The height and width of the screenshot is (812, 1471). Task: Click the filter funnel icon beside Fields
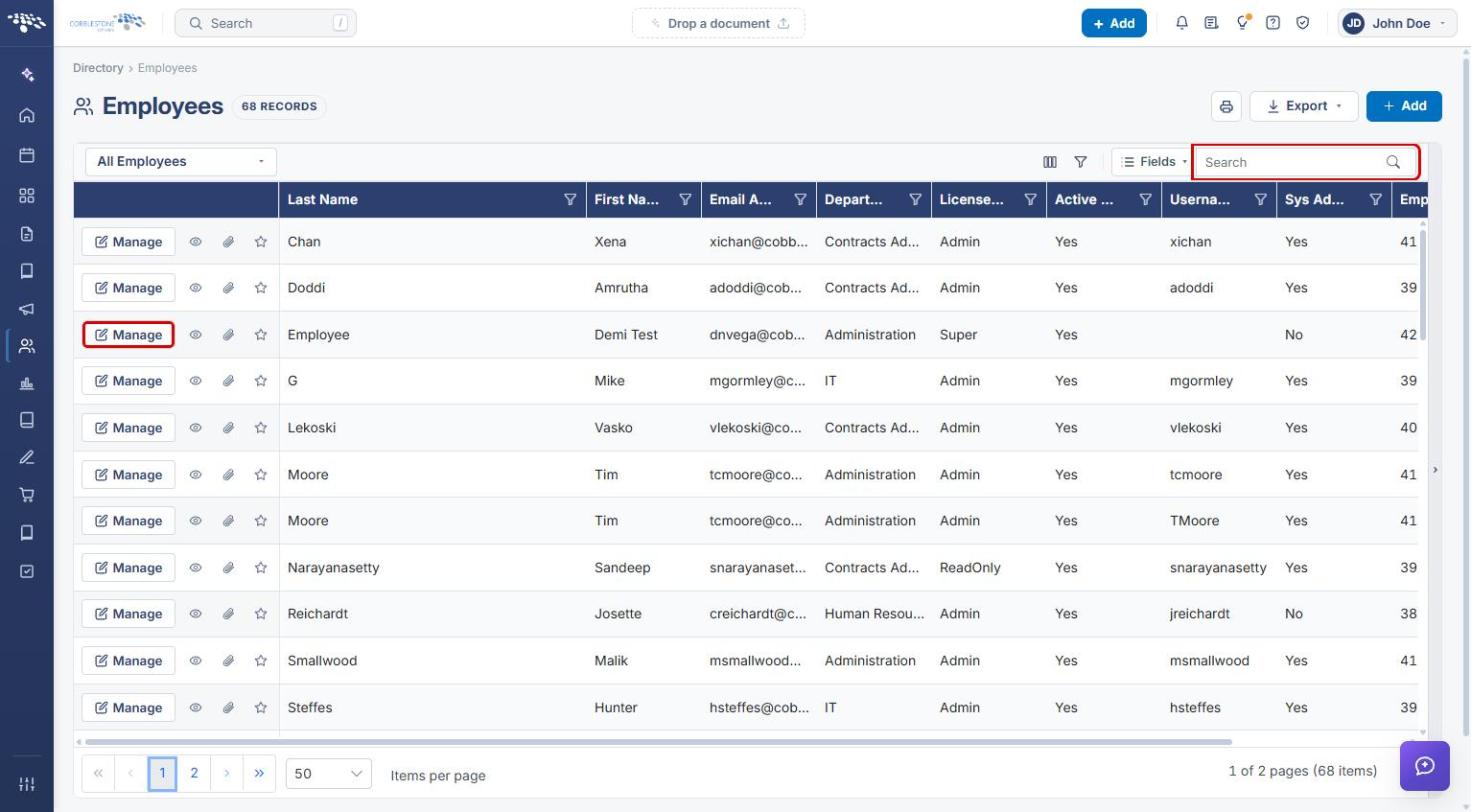click(x=1081, y=162)
